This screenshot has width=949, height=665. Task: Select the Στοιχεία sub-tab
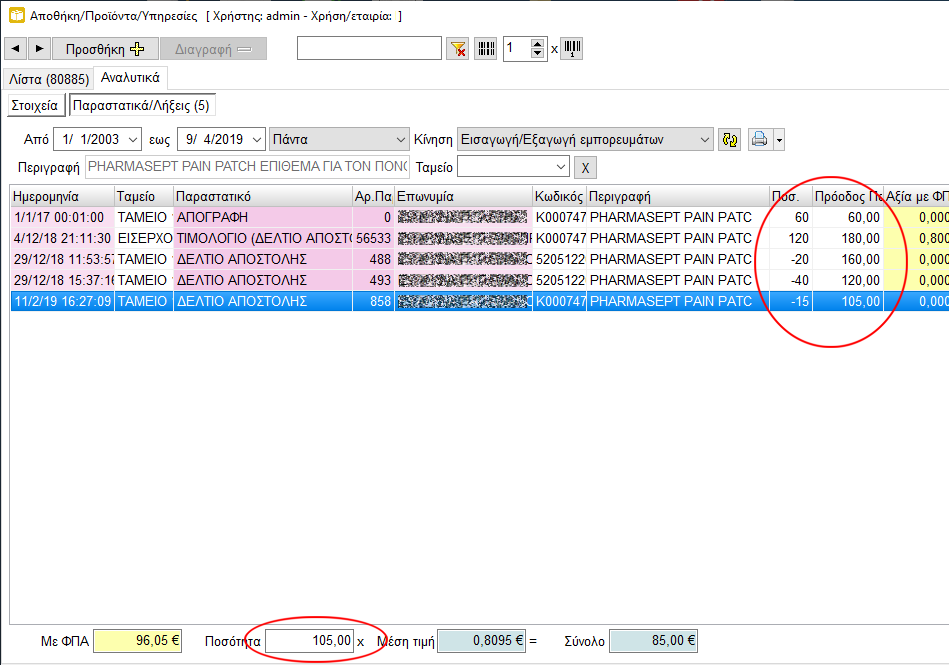coord(35,105)
